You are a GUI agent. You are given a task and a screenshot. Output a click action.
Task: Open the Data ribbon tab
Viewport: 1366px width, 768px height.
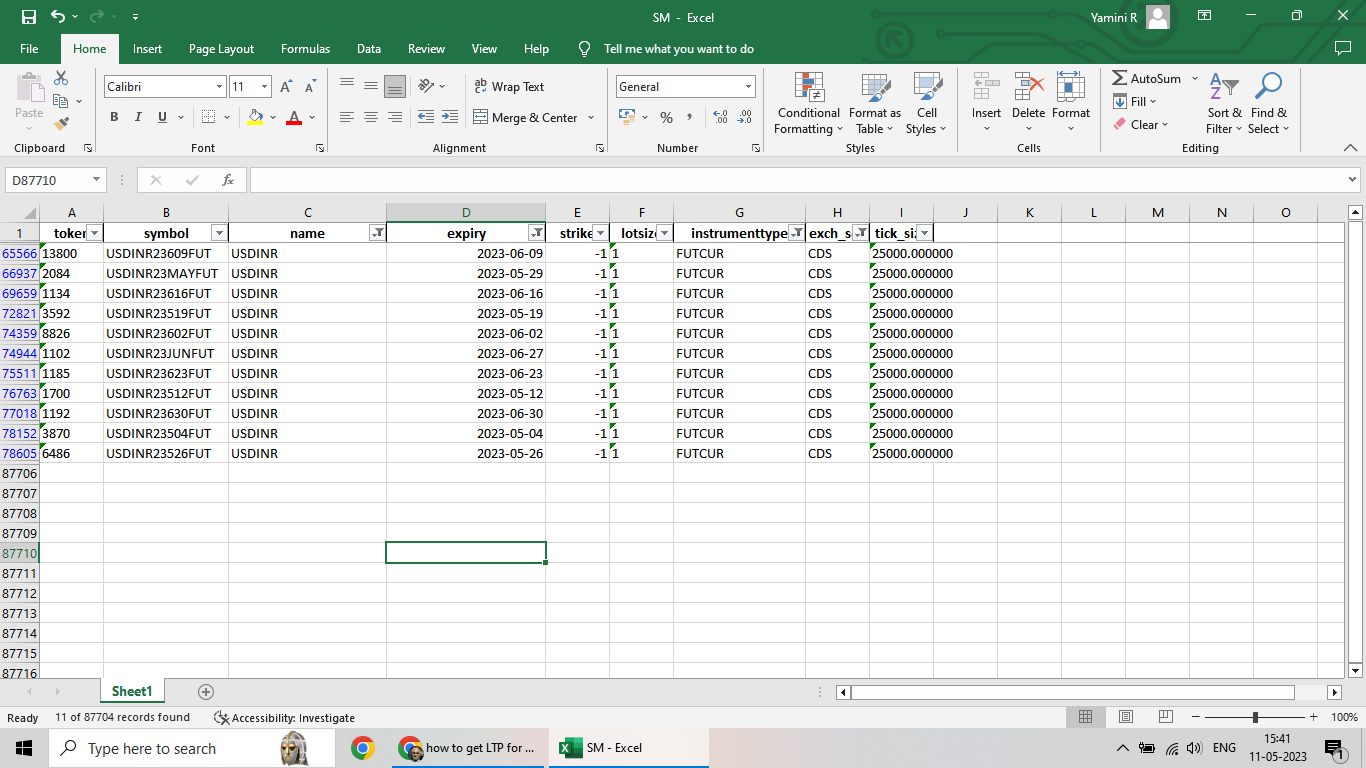(x=369, y=49)
